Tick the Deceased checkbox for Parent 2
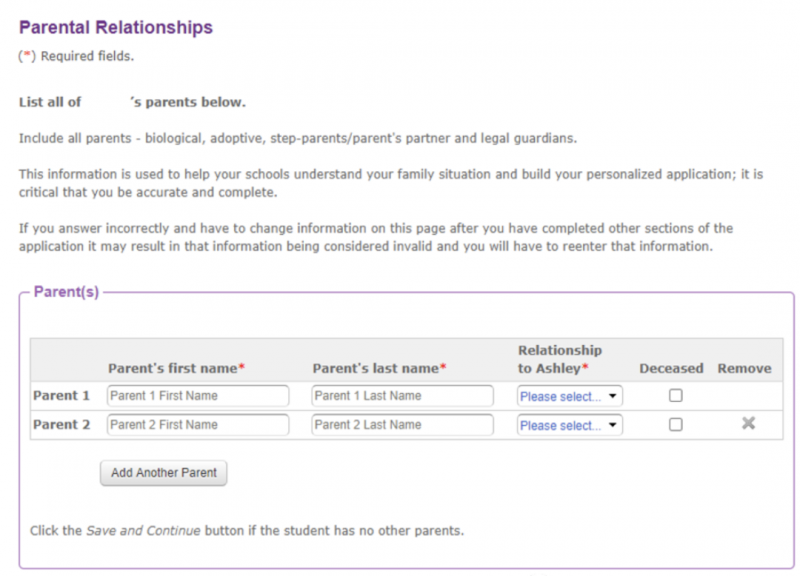 [x=676, y=424]
